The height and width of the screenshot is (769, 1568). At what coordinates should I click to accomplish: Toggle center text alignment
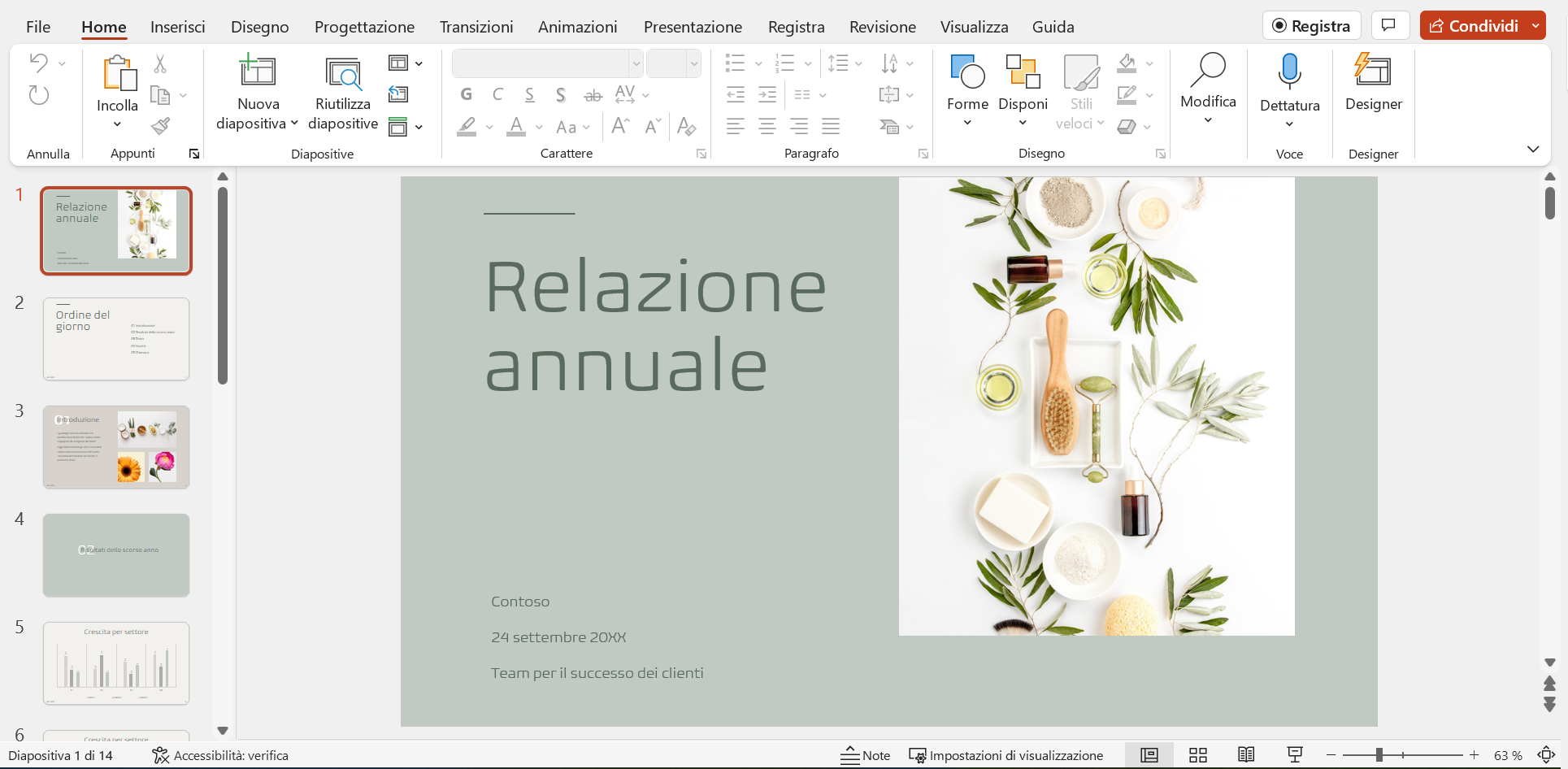(767, 126)
